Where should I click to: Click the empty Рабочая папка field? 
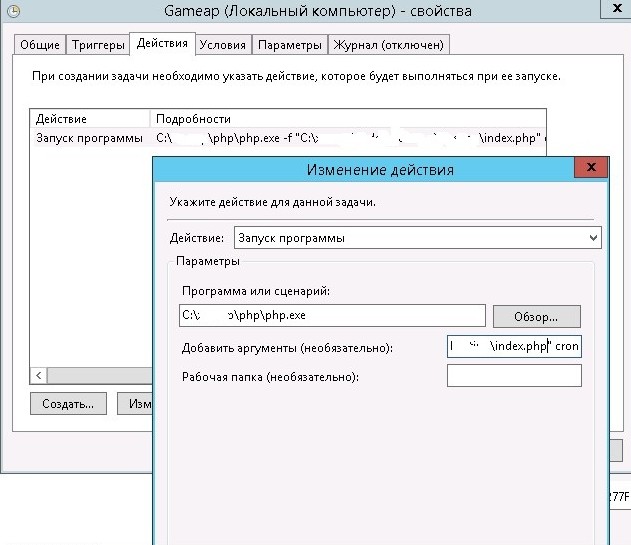pos(514,376)
